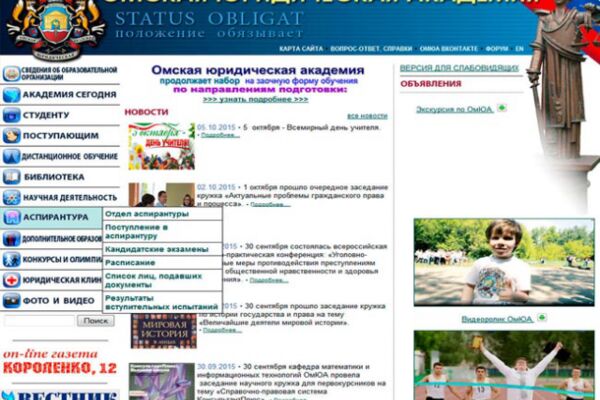Click the Объявления section heading
600x400 pixels.
click(x=431, y=84)
